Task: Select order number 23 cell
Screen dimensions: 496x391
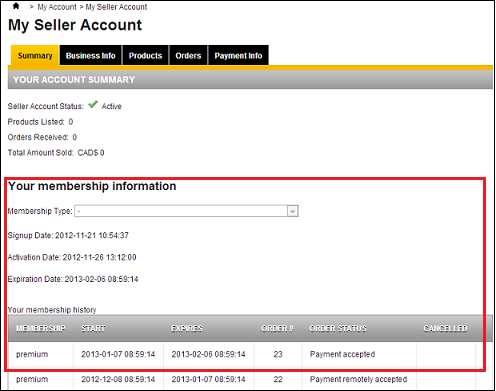Action: coord(278,354)
